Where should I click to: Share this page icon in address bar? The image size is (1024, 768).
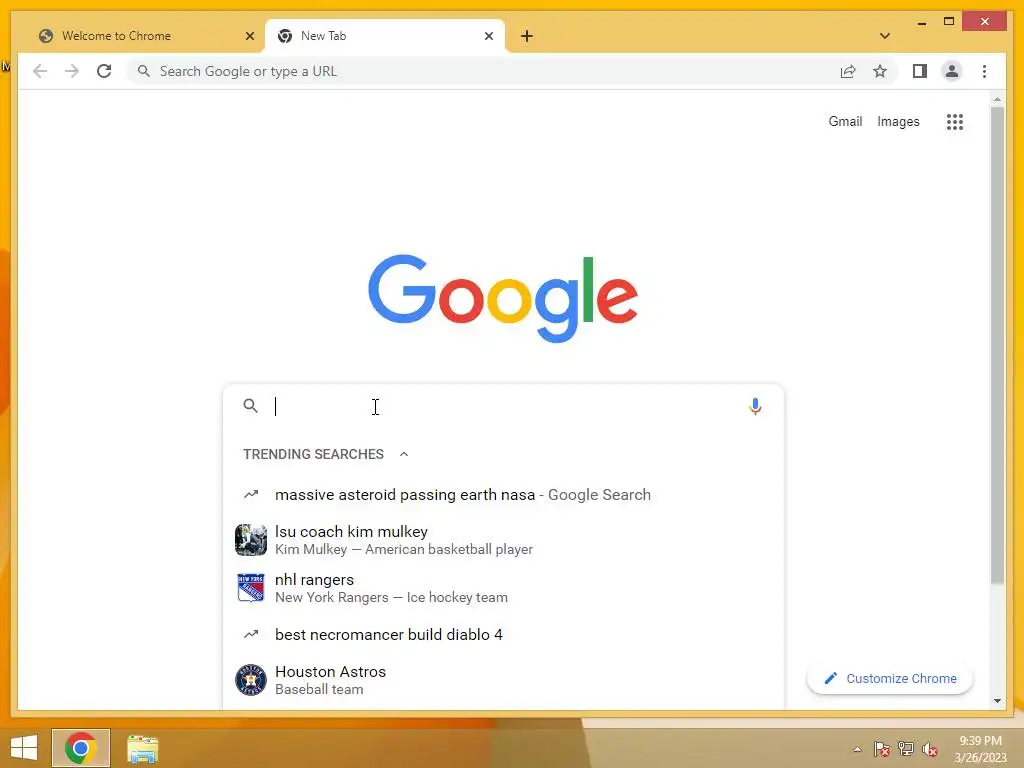(x=848, y=71)
